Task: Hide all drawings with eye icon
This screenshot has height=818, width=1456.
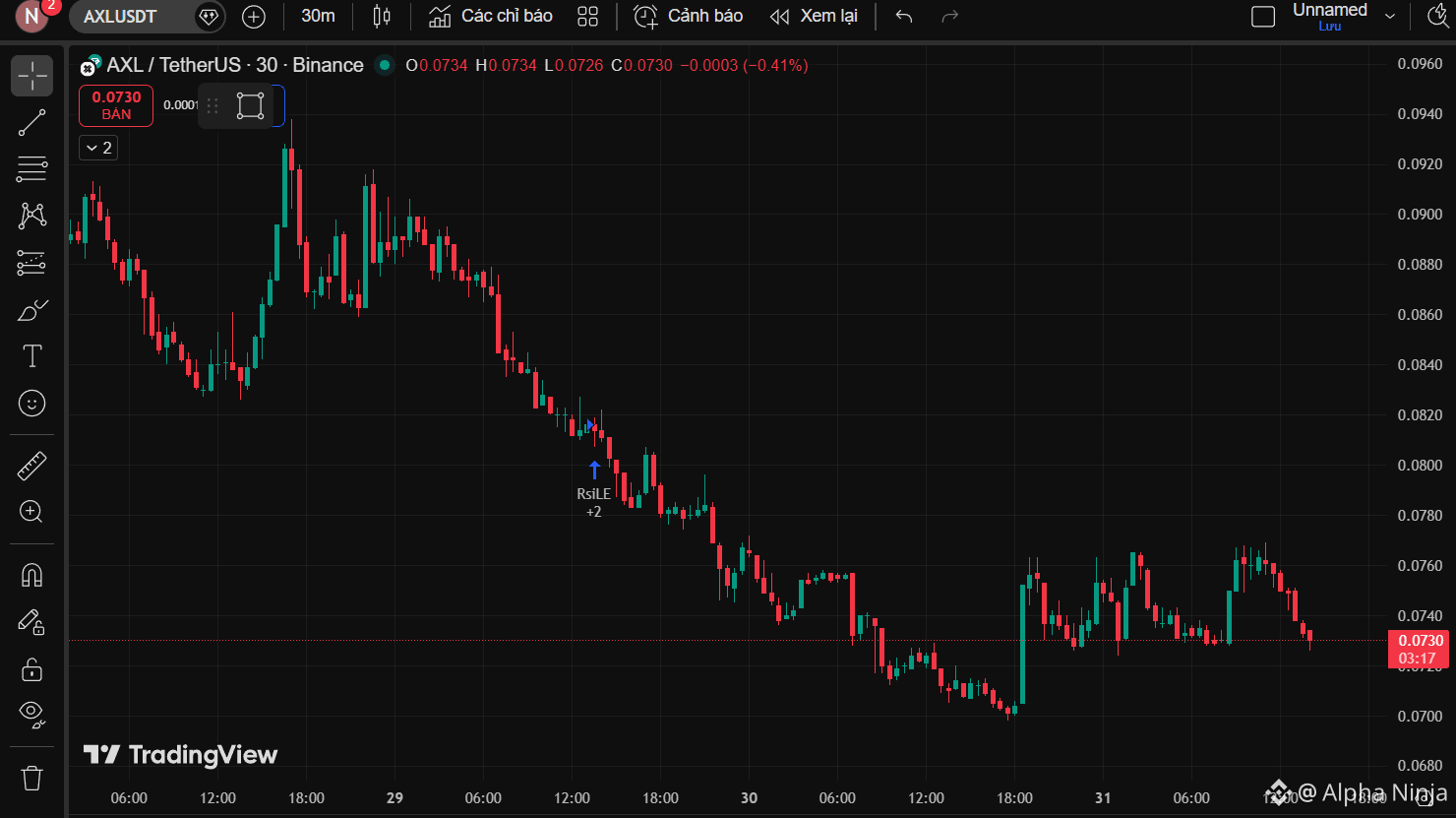Action: [x=31, y=714]
